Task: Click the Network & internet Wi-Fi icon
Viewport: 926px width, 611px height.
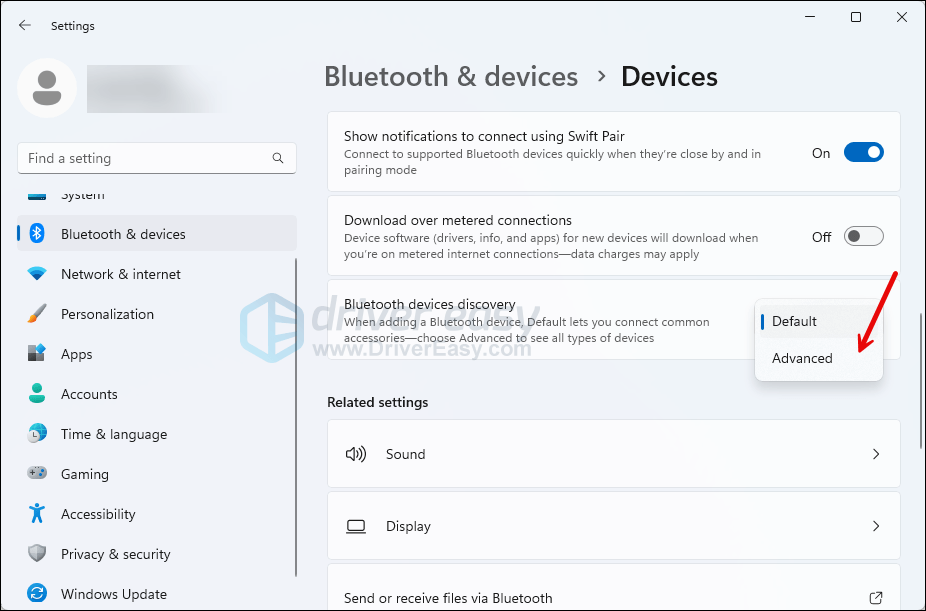Action: pos(37,274)
